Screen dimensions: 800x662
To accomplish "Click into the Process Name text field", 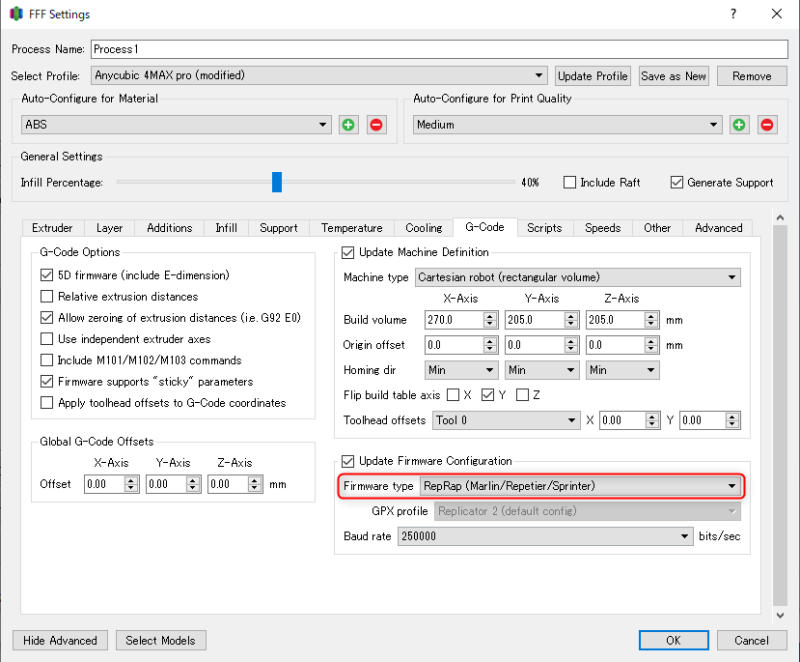I will click(439, 49).
